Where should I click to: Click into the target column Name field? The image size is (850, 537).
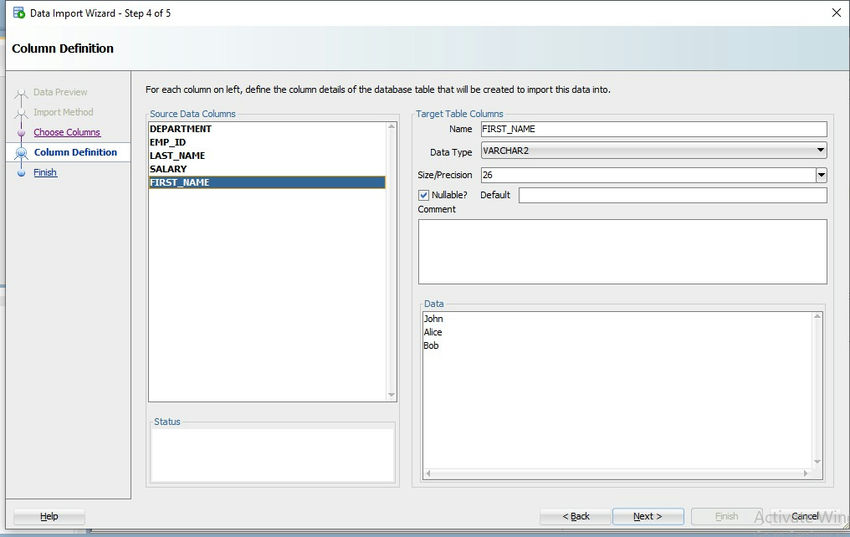pyautogui.click(x=654, y=129)
